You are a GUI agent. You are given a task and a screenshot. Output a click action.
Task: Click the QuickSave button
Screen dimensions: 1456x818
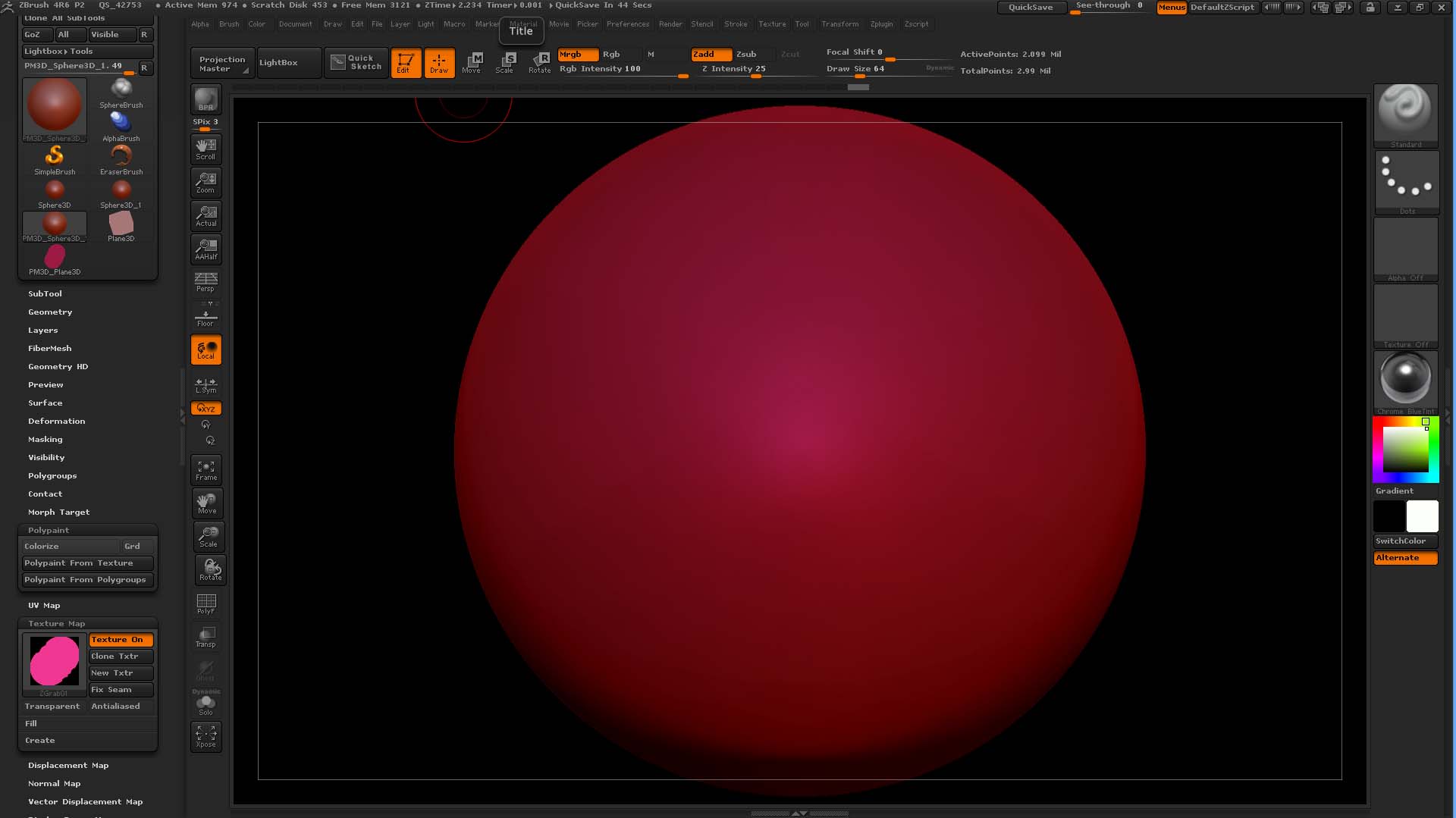coord(1030,8)
